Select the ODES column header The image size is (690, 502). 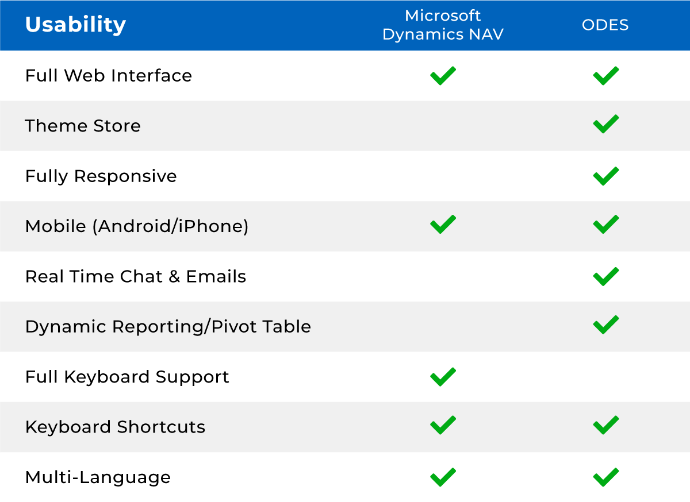coord(605,25)
